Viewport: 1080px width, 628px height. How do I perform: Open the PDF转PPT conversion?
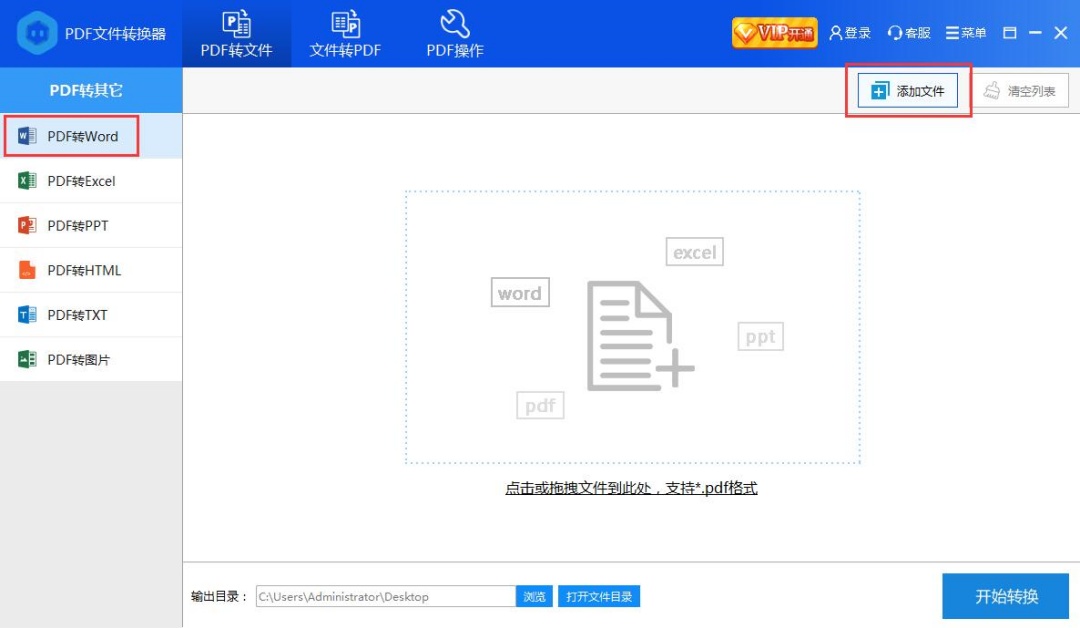[x=91, y=226]
